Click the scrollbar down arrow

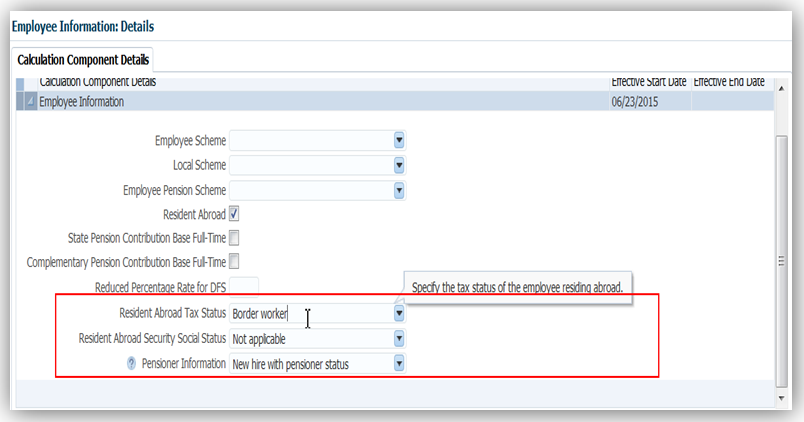pos(781,397)
